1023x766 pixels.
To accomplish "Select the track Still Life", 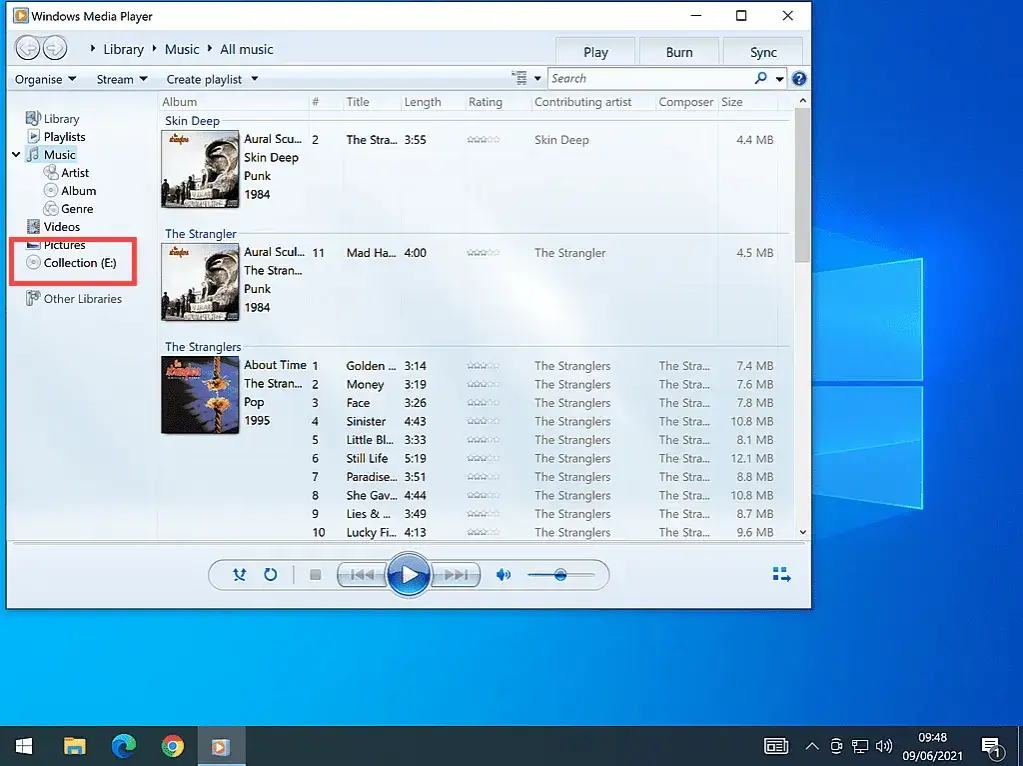I will (x=367, y=459).
